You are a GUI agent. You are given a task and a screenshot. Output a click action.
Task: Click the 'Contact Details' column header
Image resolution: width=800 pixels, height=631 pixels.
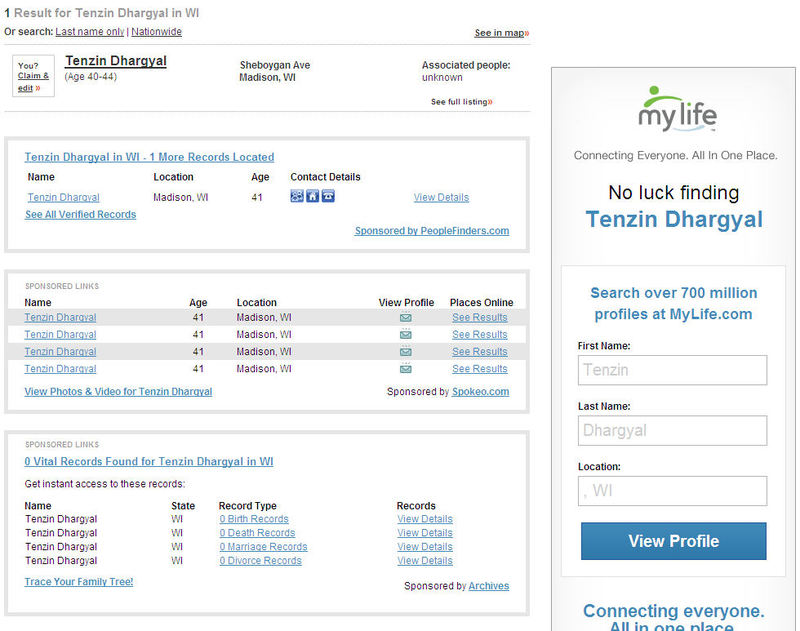coord(325,177)
